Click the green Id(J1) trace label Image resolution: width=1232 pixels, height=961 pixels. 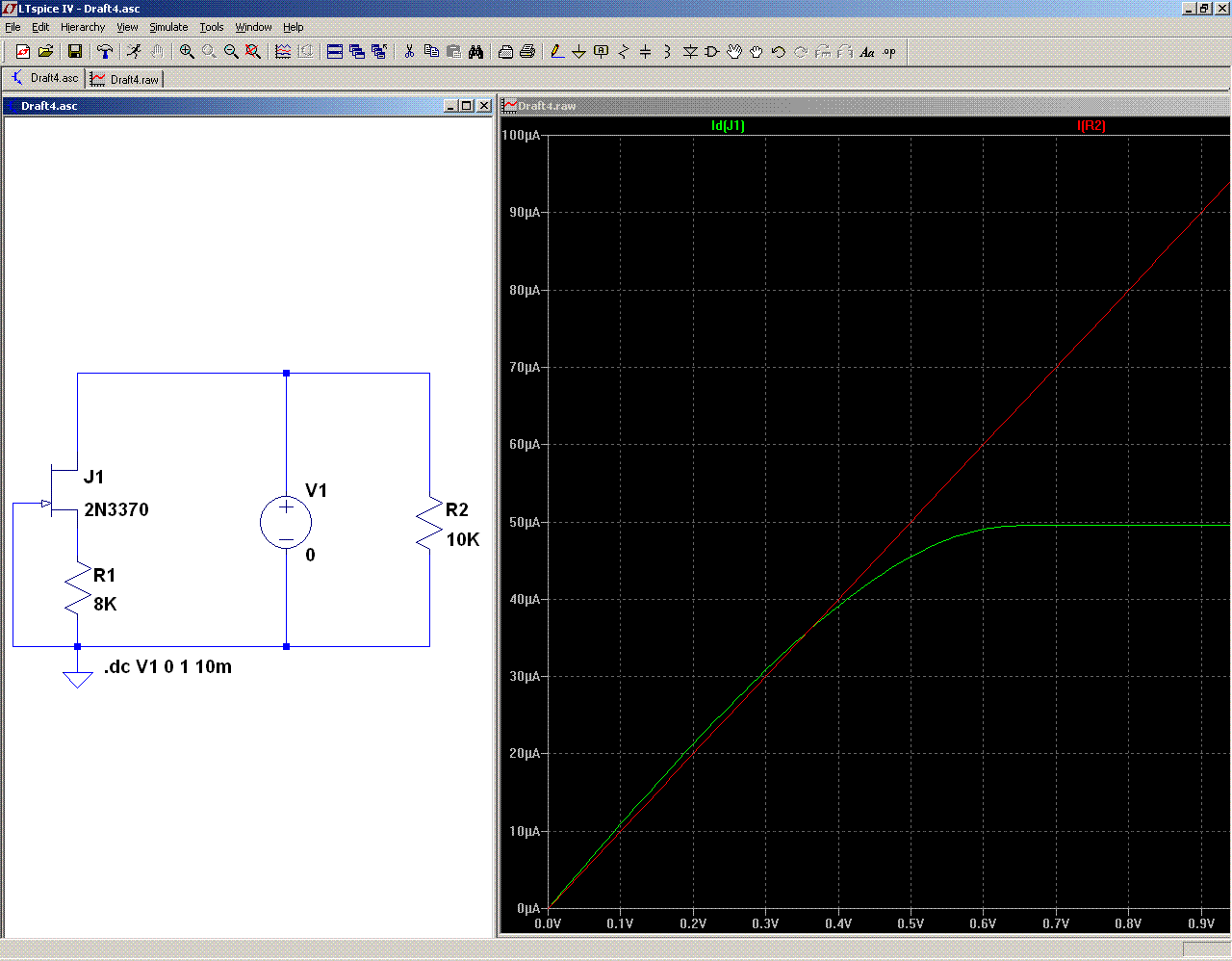(x=728, y=126)
